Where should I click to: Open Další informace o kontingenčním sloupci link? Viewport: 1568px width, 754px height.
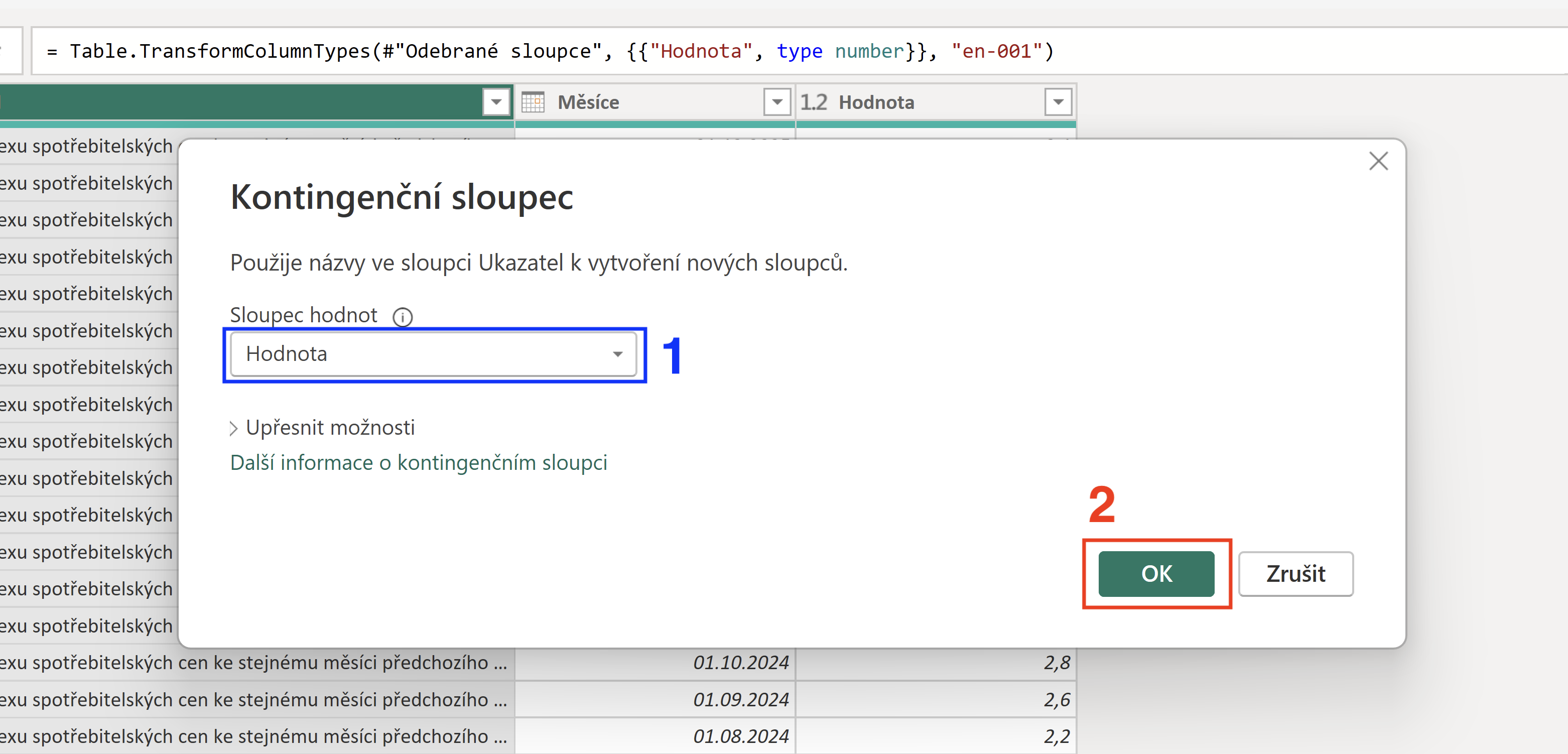point(419,463)
